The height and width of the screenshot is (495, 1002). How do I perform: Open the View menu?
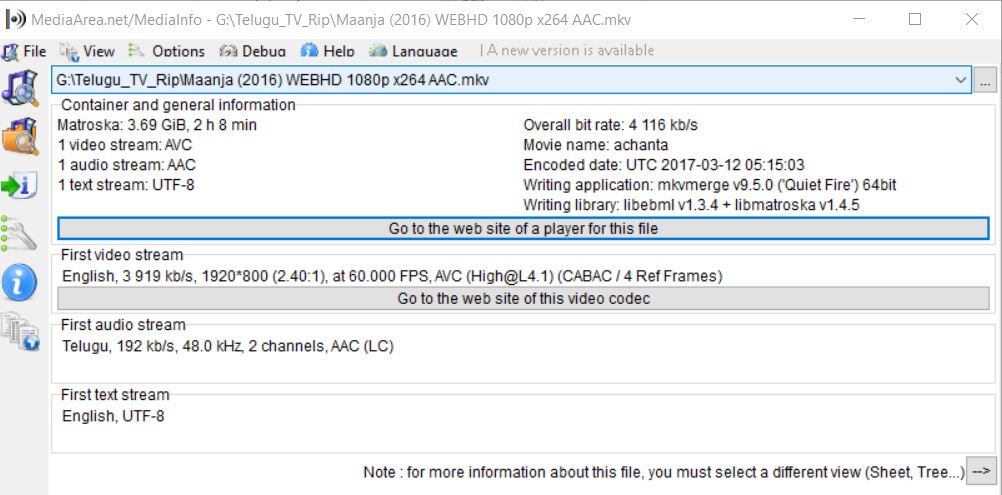pos(88,51)
